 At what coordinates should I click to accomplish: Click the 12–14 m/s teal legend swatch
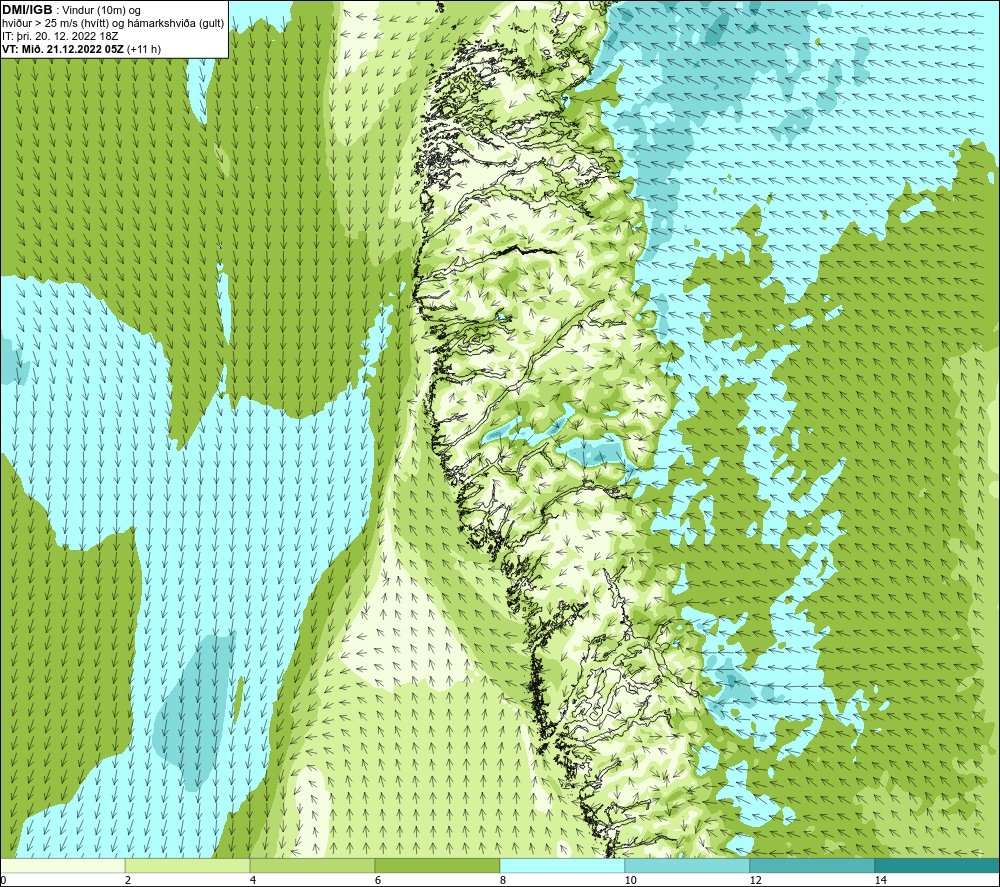click(x=812, y=865)
